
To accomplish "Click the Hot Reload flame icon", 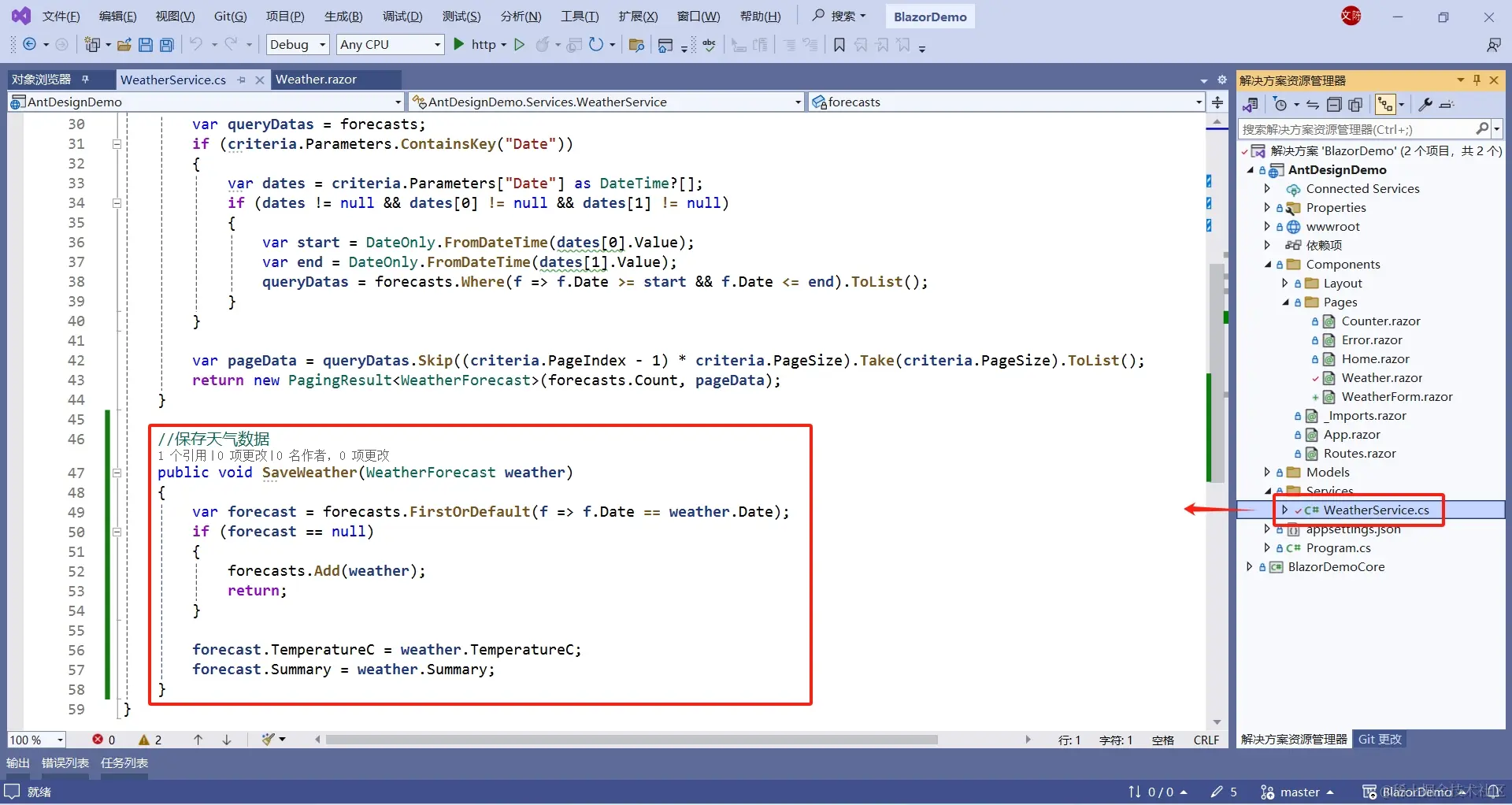I will click(x=543, y=45).
